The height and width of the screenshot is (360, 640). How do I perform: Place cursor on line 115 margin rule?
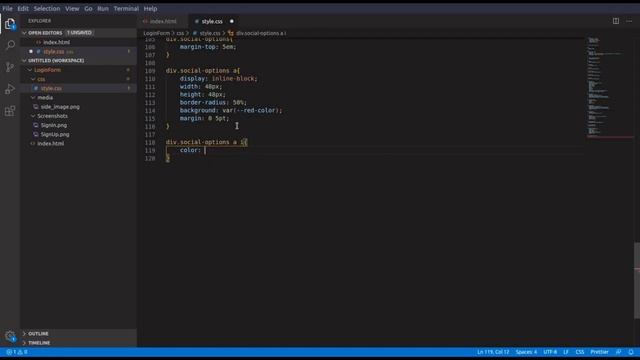tap(204, 118)
